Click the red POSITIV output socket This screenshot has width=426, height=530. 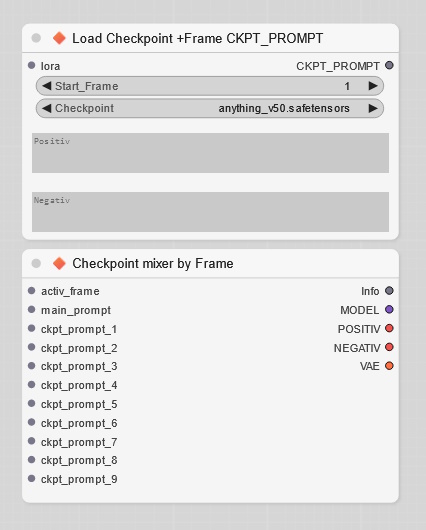(x=389, y=328)
